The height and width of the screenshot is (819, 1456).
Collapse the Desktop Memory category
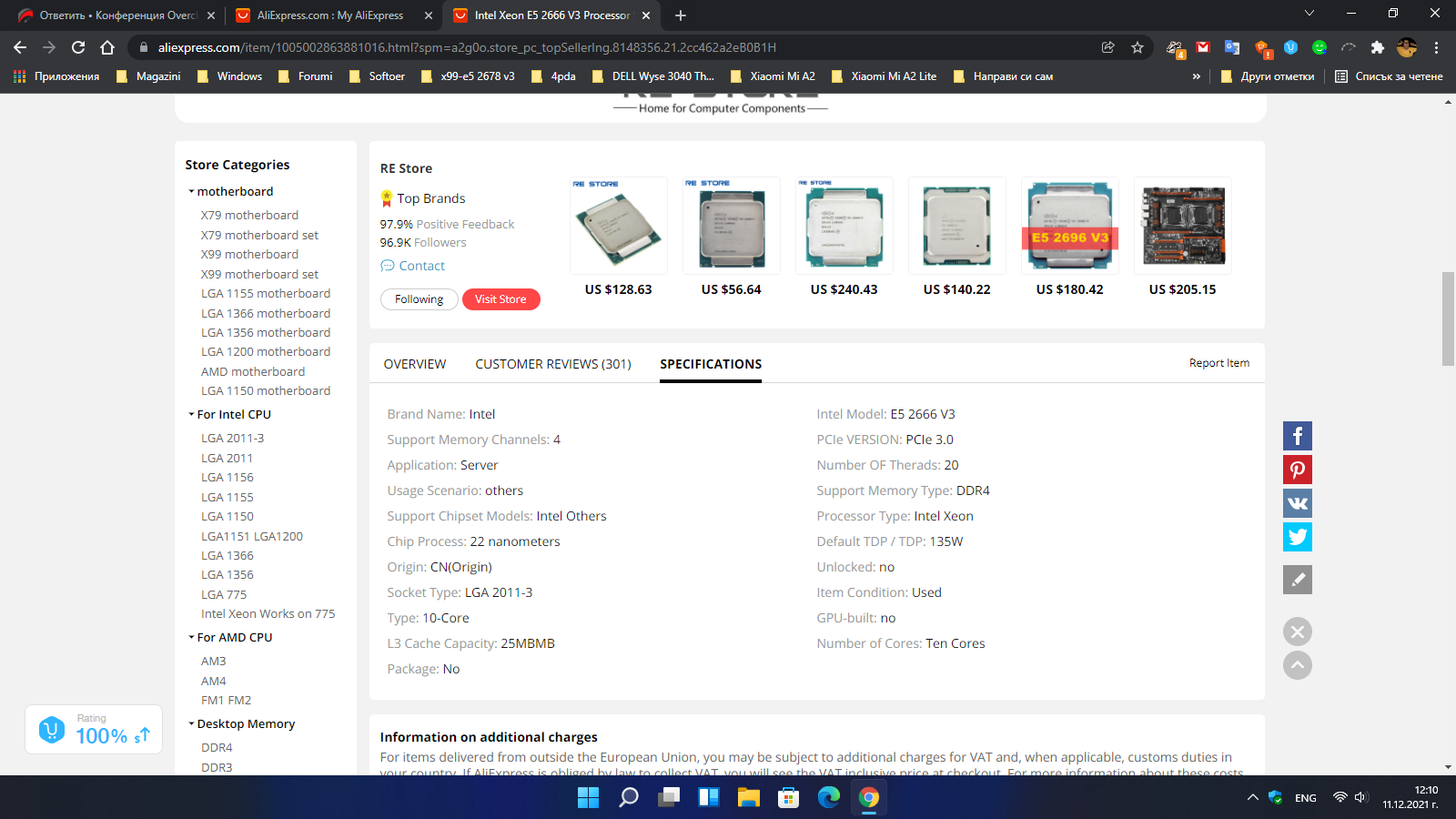[241, 723]
